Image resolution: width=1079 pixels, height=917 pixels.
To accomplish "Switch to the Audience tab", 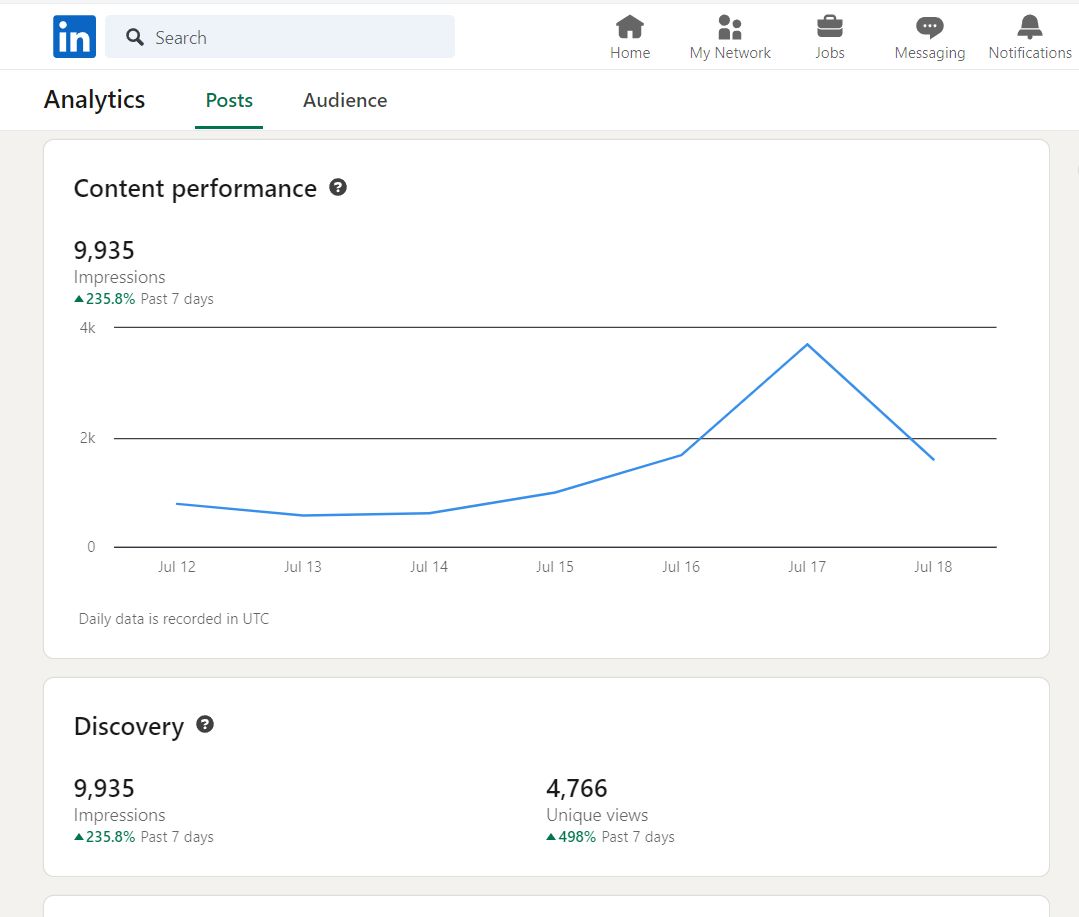I will [x=345, y=100].
